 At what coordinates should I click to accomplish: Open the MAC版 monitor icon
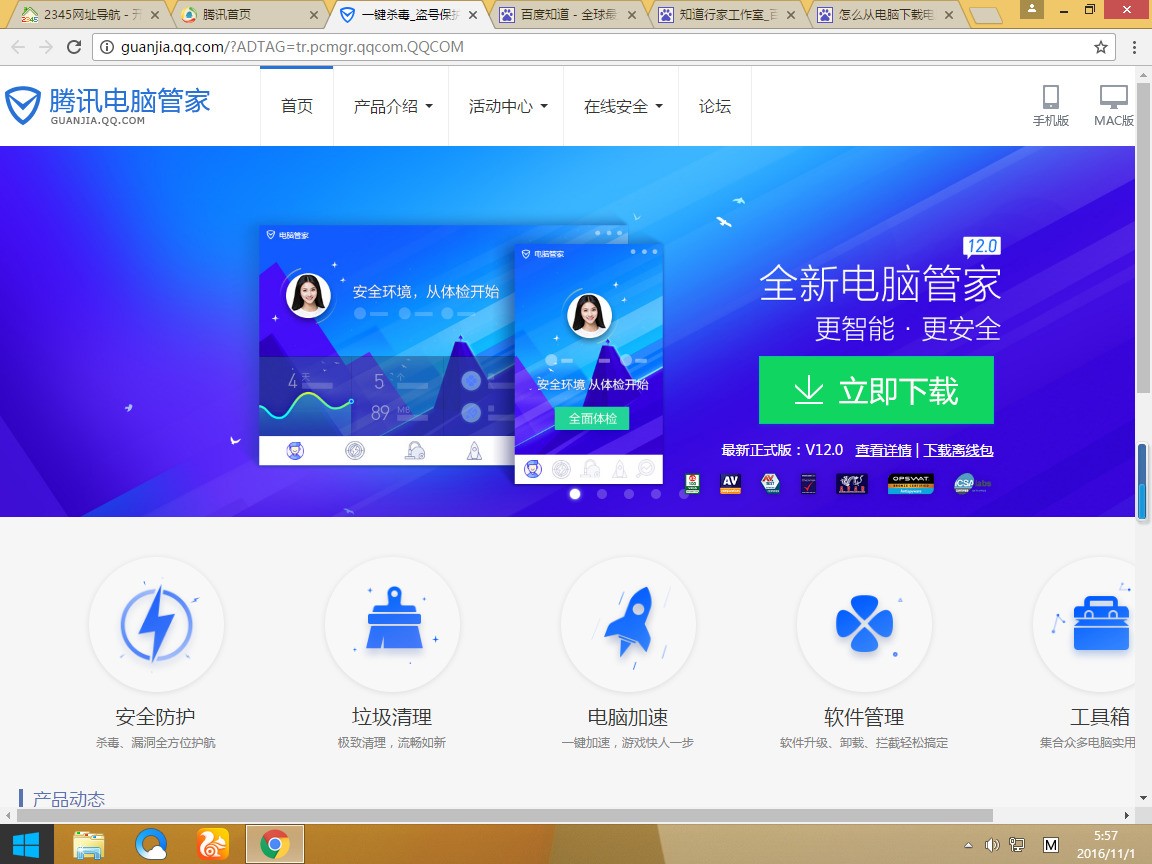click(x=1113, y=96)
